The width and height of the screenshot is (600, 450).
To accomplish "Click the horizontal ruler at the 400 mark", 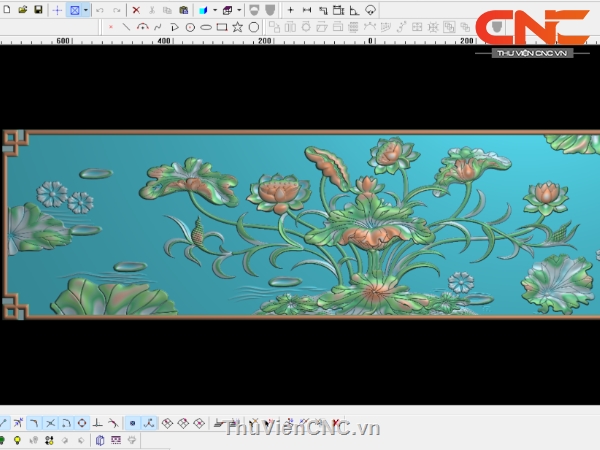I will pos(164,41).
